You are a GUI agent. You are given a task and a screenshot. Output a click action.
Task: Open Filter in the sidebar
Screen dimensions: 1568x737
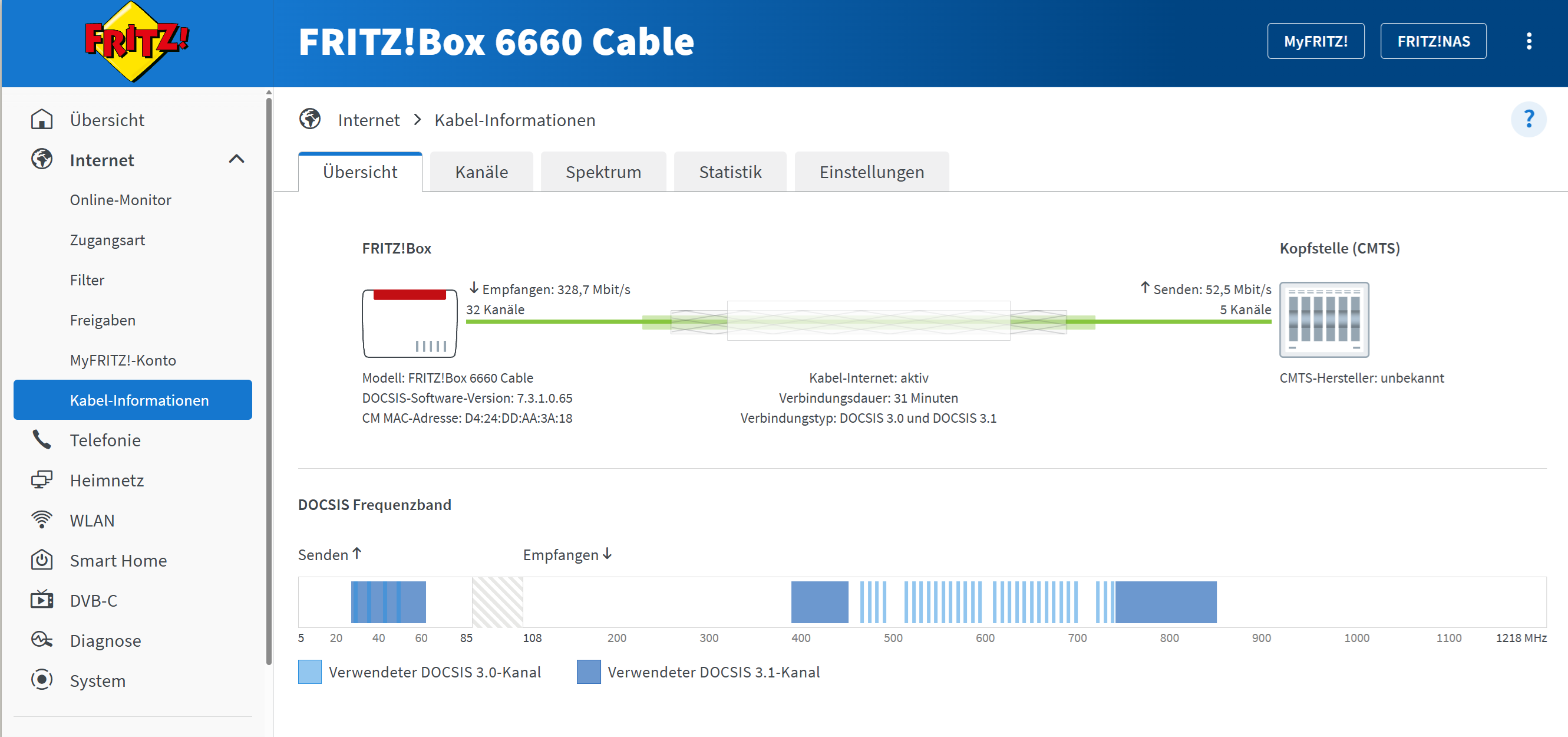(87, 280)
